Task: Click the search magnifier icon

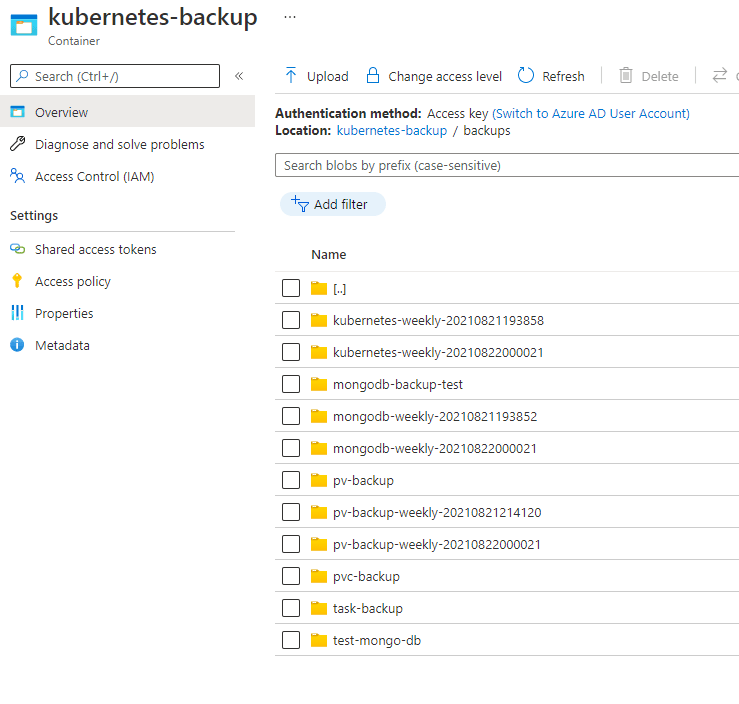Action: tap(22, 76)
